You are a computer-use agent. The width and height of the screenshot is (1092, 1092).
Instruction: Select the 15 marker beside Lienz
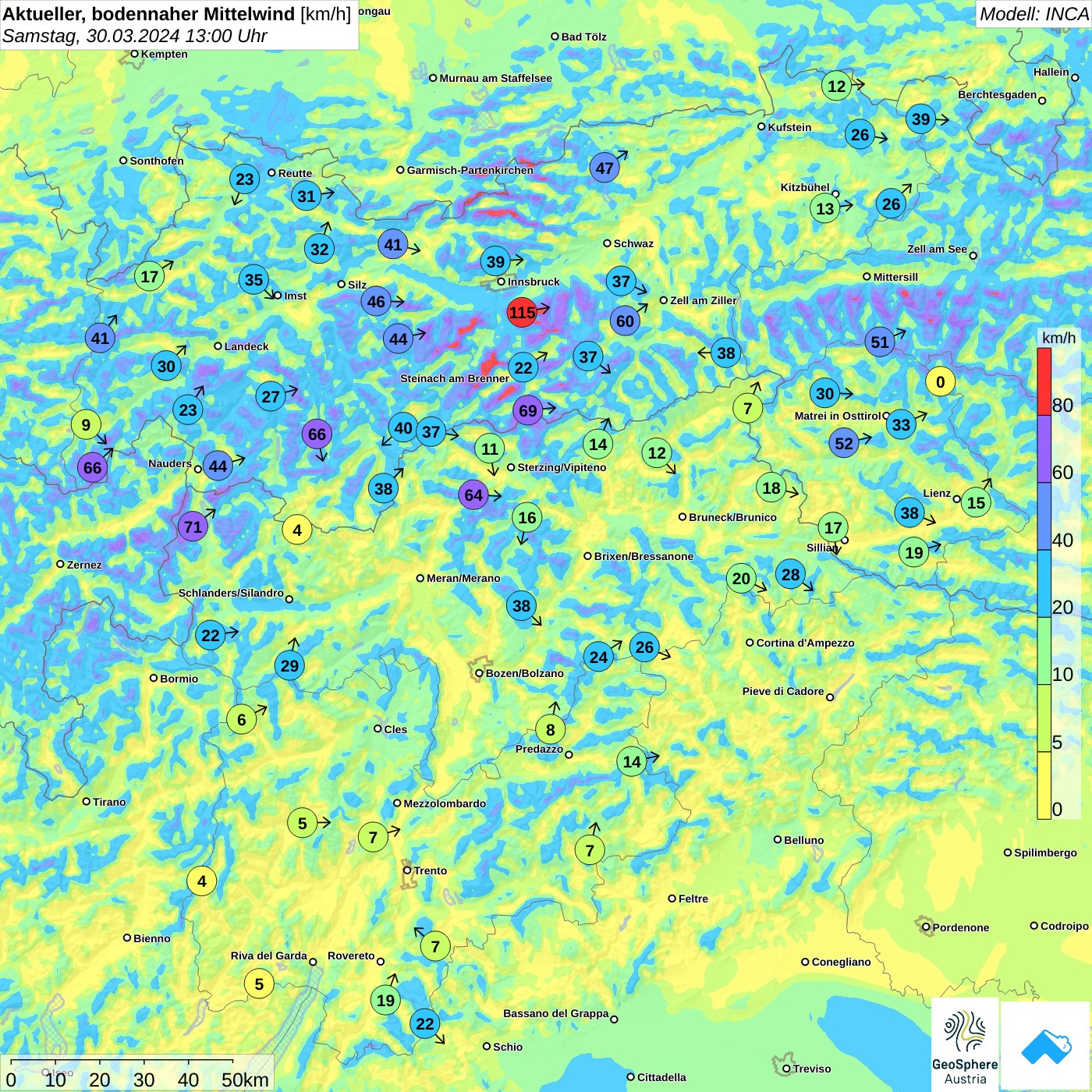[x=976, y=502]
